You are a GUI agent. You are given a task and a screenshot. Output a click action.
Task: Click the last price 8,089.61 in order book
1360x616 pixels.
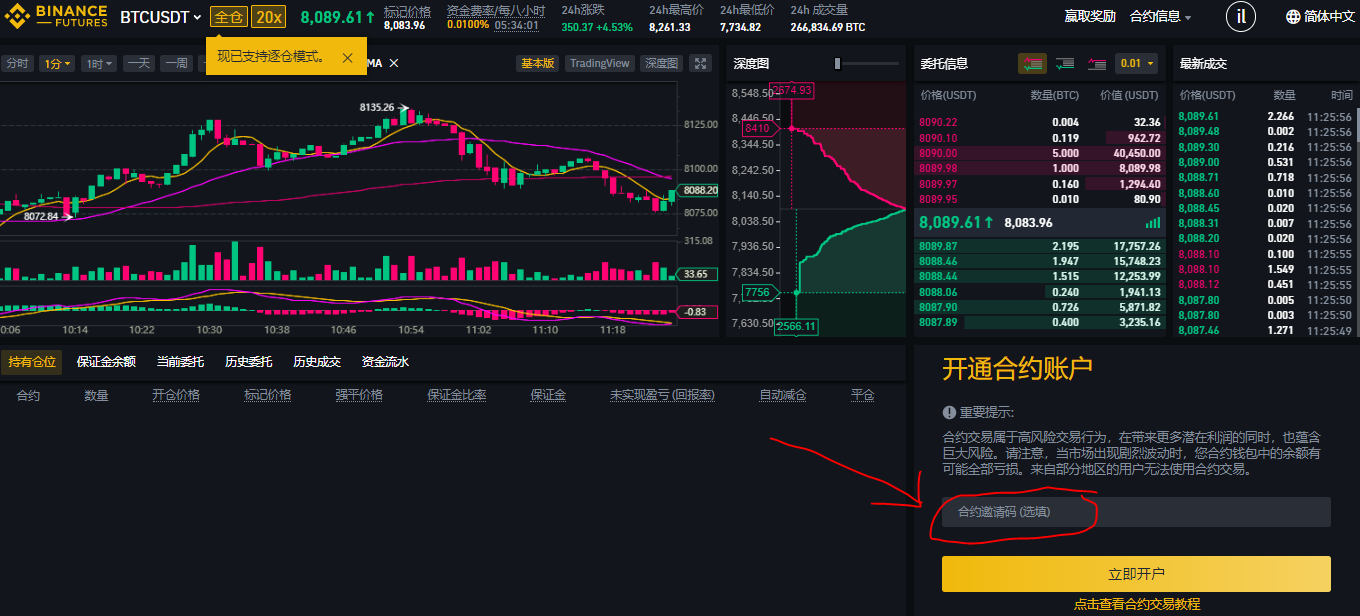tap(956, 222)
